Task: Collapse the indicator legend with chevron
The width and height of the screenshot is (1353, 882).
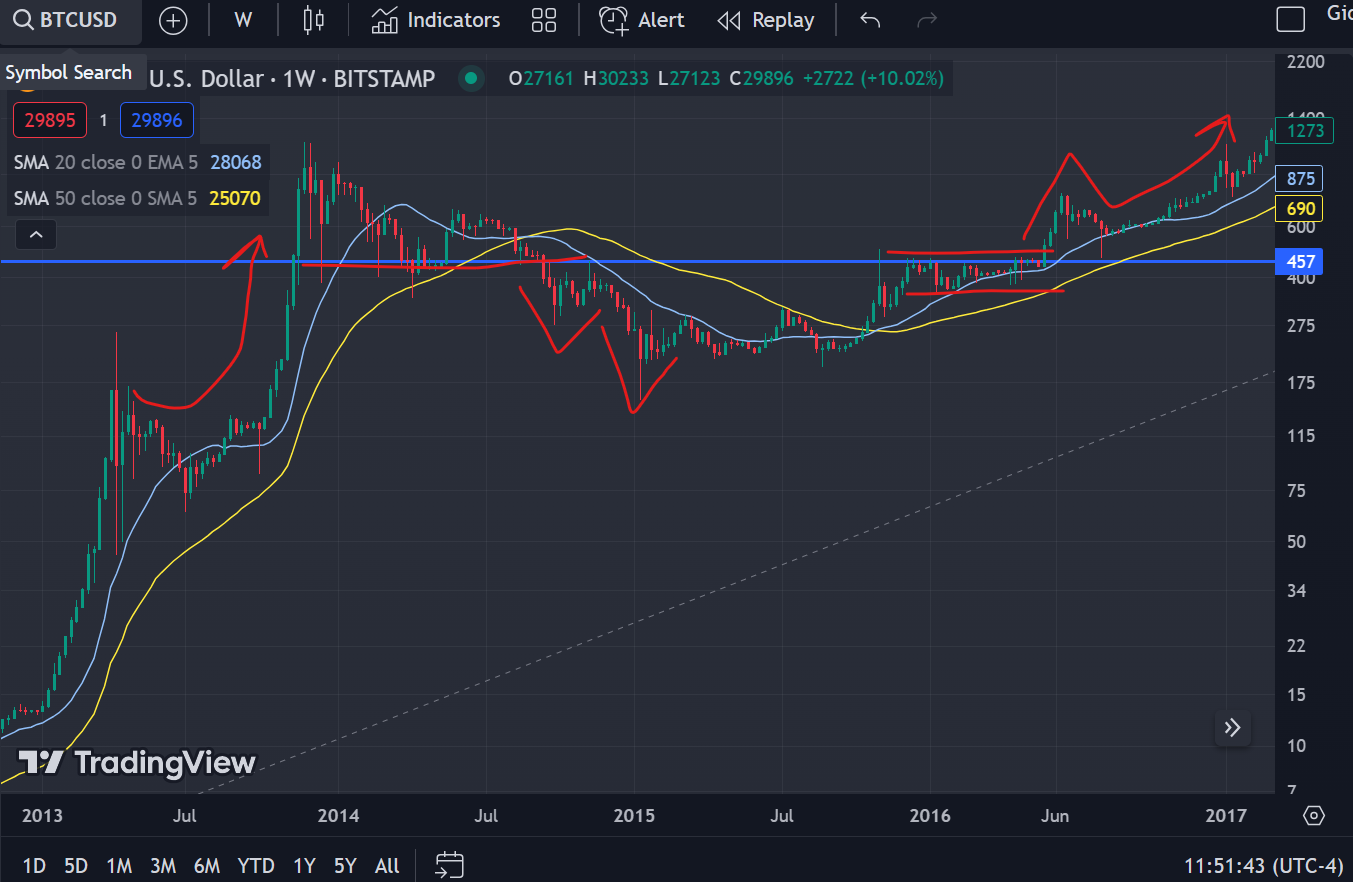Action: 35,236
